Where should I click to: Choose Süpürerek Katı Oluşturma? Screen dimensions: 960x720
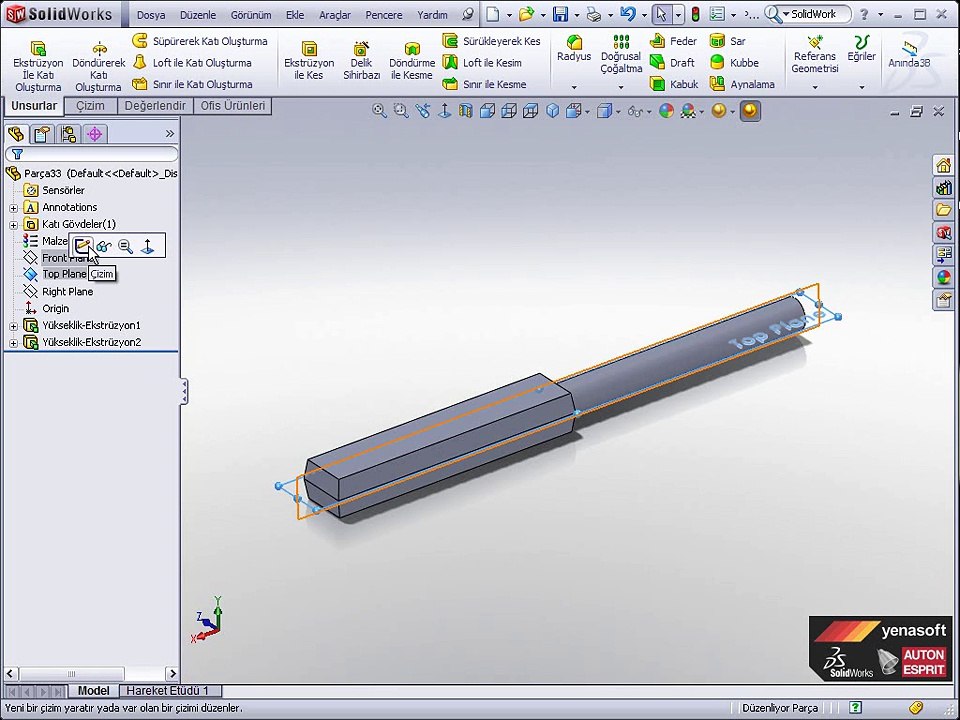200,41
